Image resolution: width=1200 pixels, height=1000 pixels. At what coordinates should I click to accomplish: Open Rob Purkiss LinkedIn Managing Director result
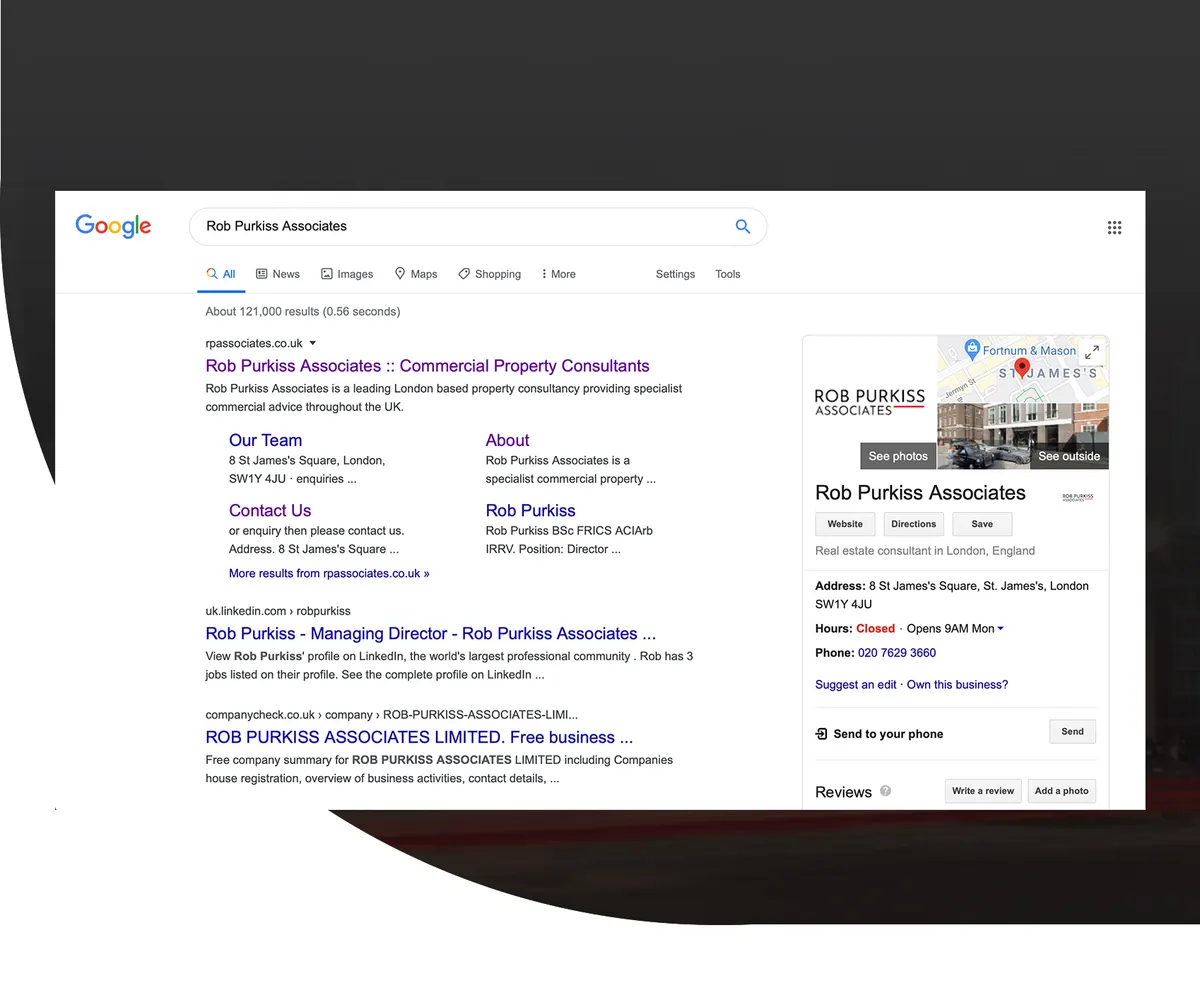tap(431, 634)
